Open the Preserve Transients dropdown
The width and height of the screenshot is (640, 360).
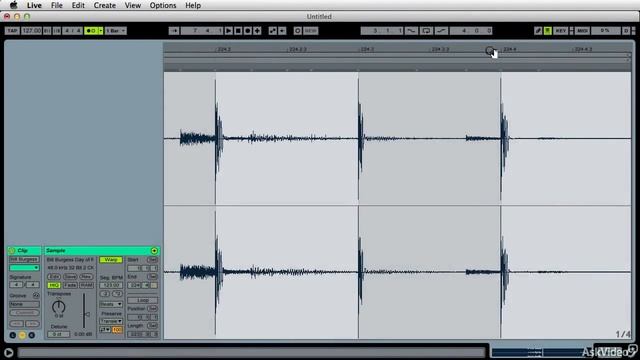tap(111, 321)
